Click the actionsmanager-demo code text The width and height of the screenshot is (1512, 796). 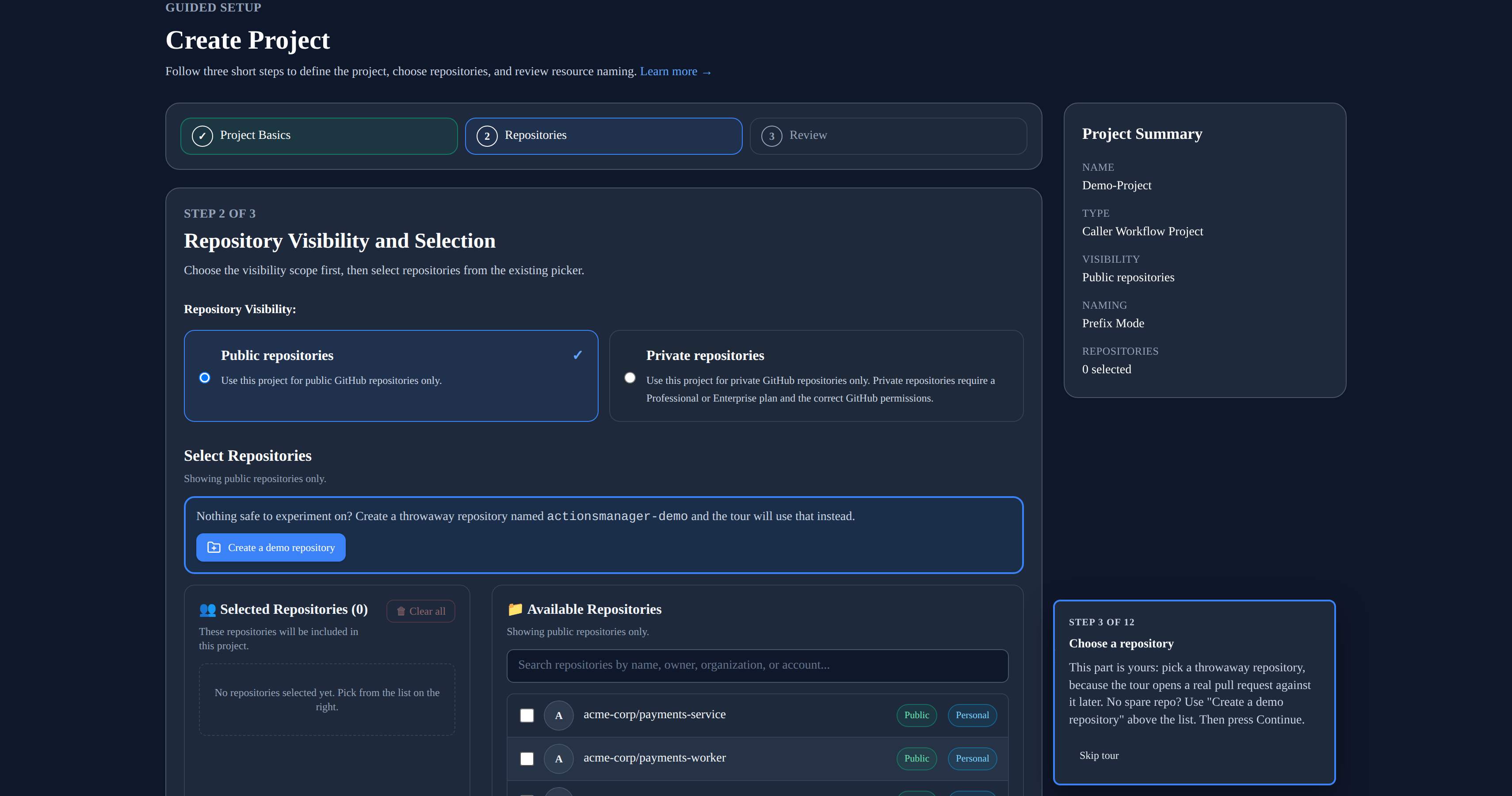617,516
